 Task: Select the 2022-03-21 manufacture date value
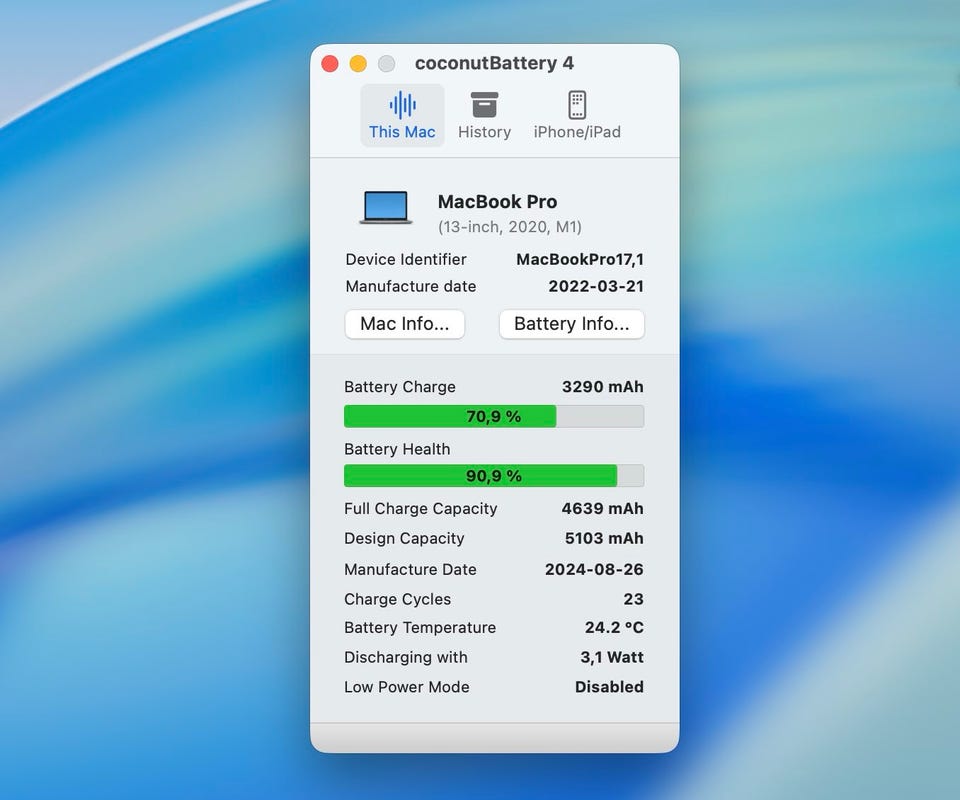coord(596,286)
